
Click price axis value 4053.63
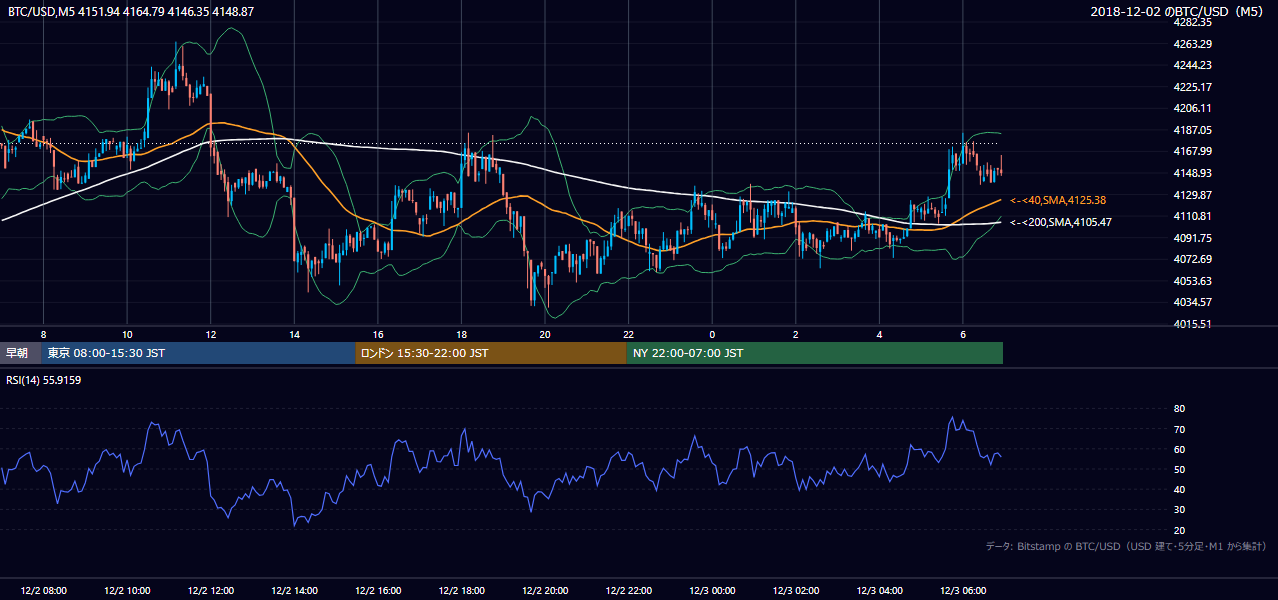click(1192, 281)
